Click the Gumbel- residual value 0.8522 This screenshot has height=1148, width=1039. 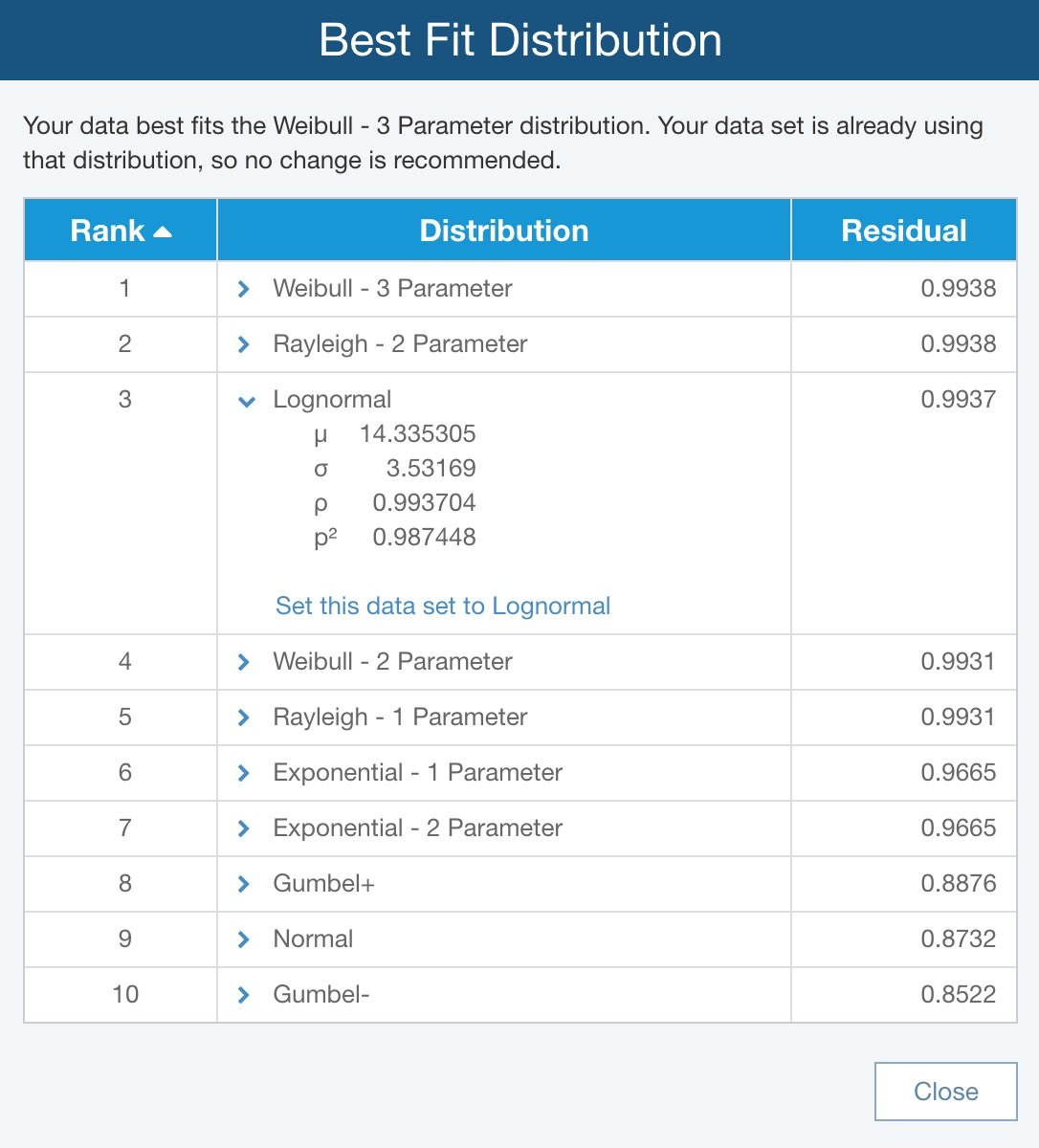[x=958, y=994]
